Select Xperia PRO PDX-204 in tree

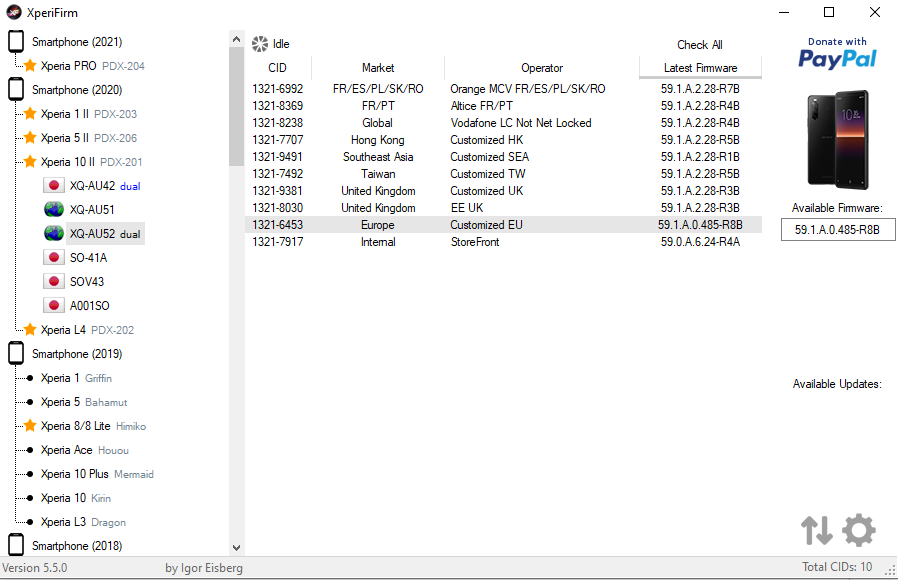click(x=93, y=66)
